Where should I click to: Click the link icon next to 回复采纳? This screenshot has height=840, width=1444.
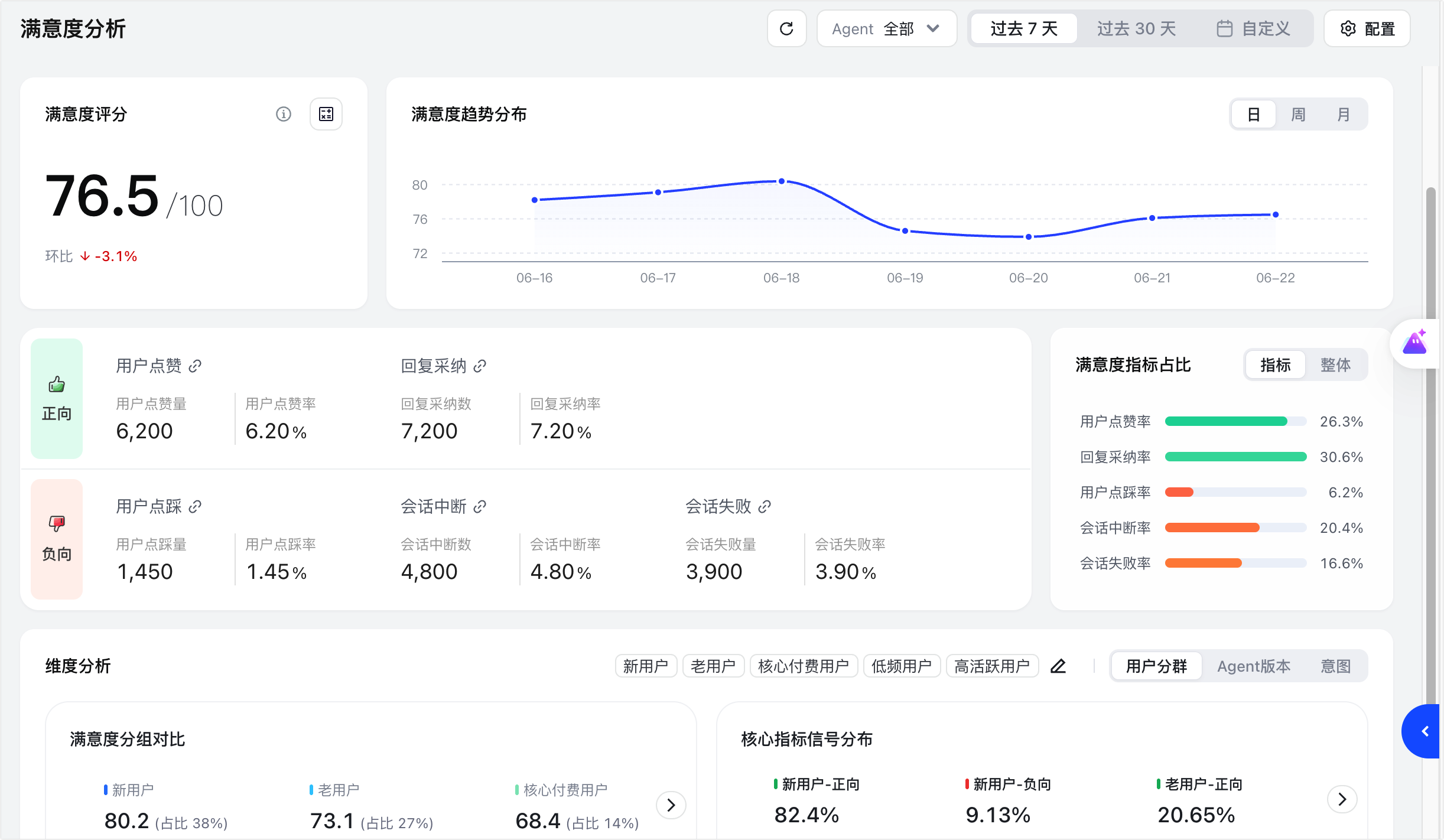pos(480,366)
